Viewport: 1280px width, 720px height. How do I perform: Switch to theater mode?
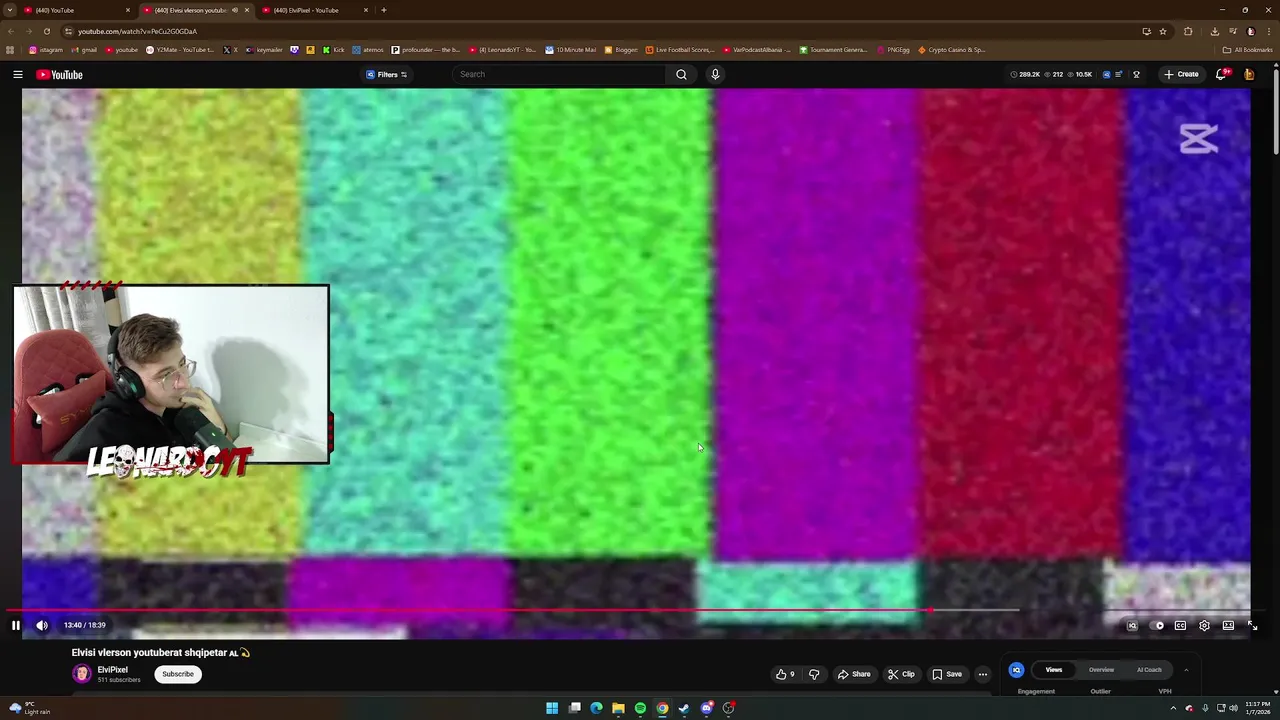1228,626
